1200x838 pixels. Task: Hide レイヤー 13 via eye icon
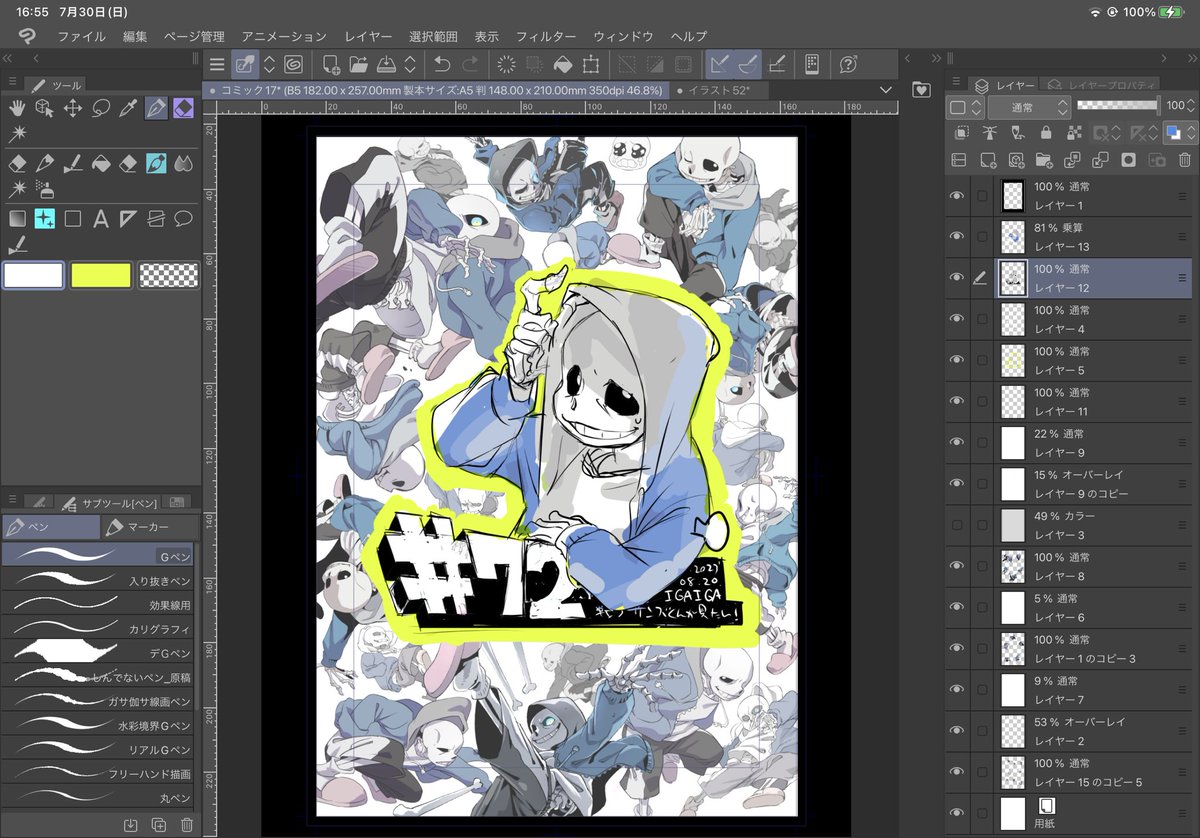pos(957,236)
